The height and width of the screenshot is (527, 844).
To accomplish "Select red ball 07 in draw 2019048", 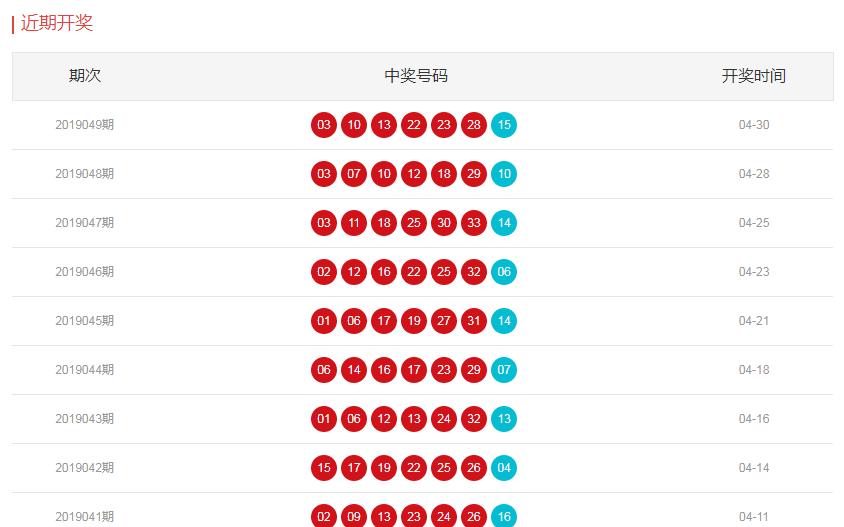I will pos(354,174).
